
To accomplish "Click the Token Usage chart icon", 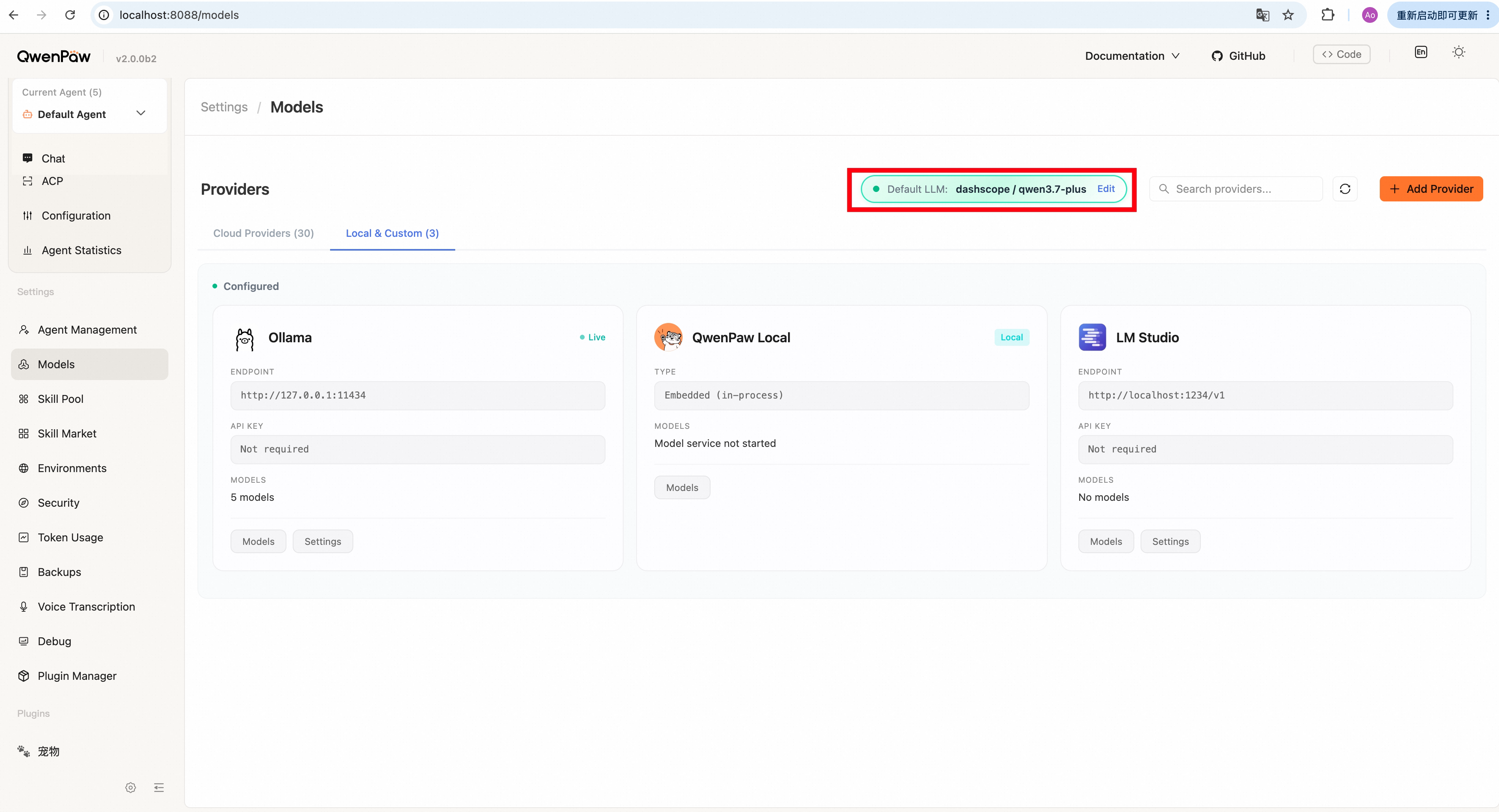I will [24, 537].
